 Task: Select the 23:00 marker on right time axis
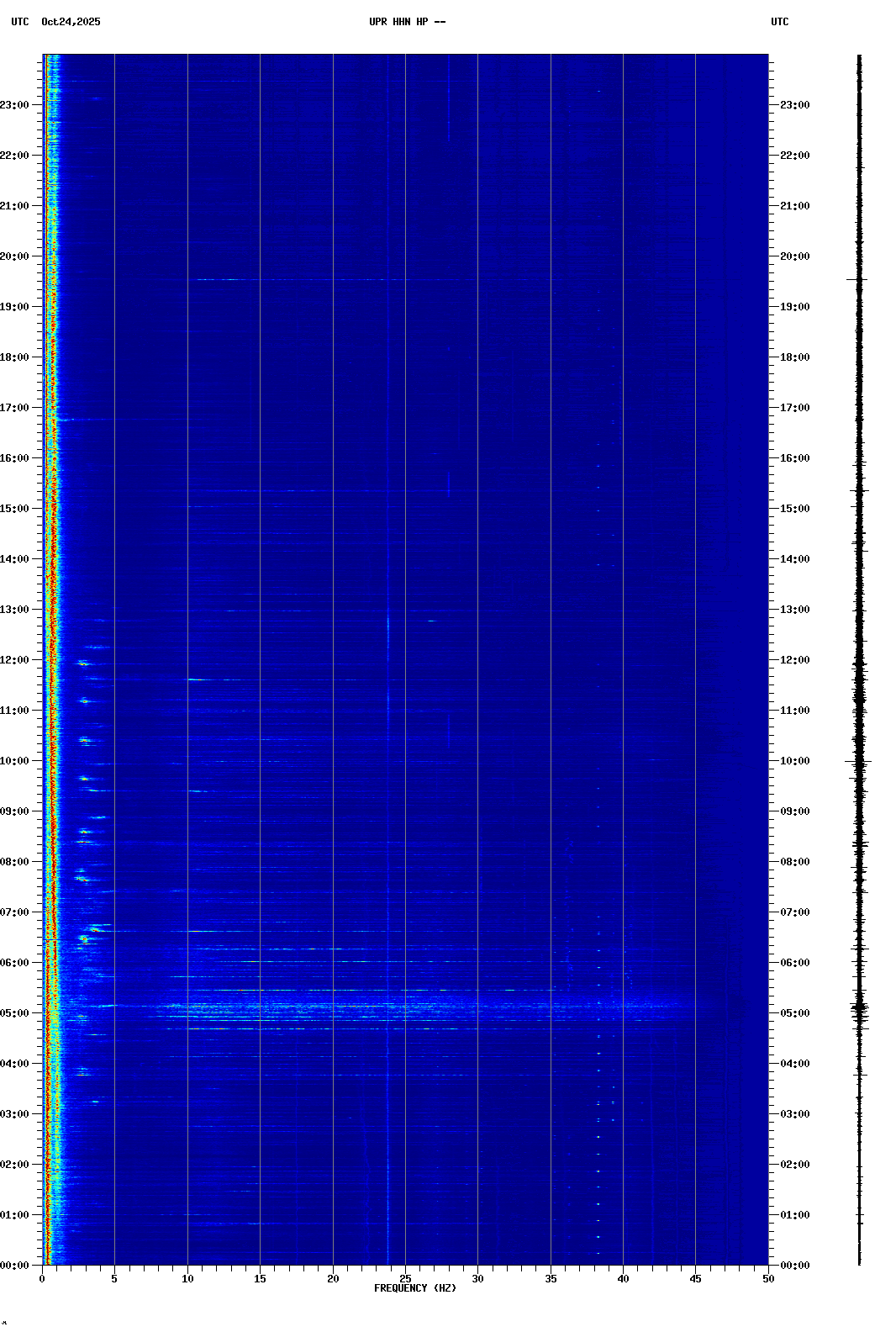click(794, 105)
